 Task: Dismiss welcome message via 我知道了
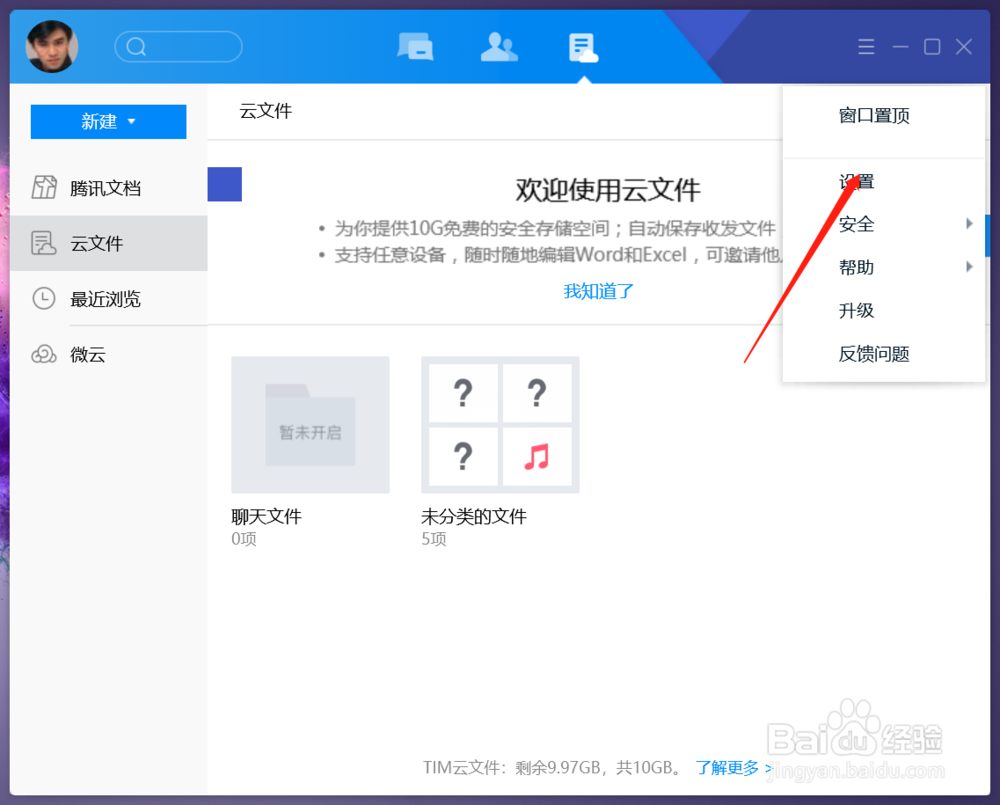coord(598,290)
